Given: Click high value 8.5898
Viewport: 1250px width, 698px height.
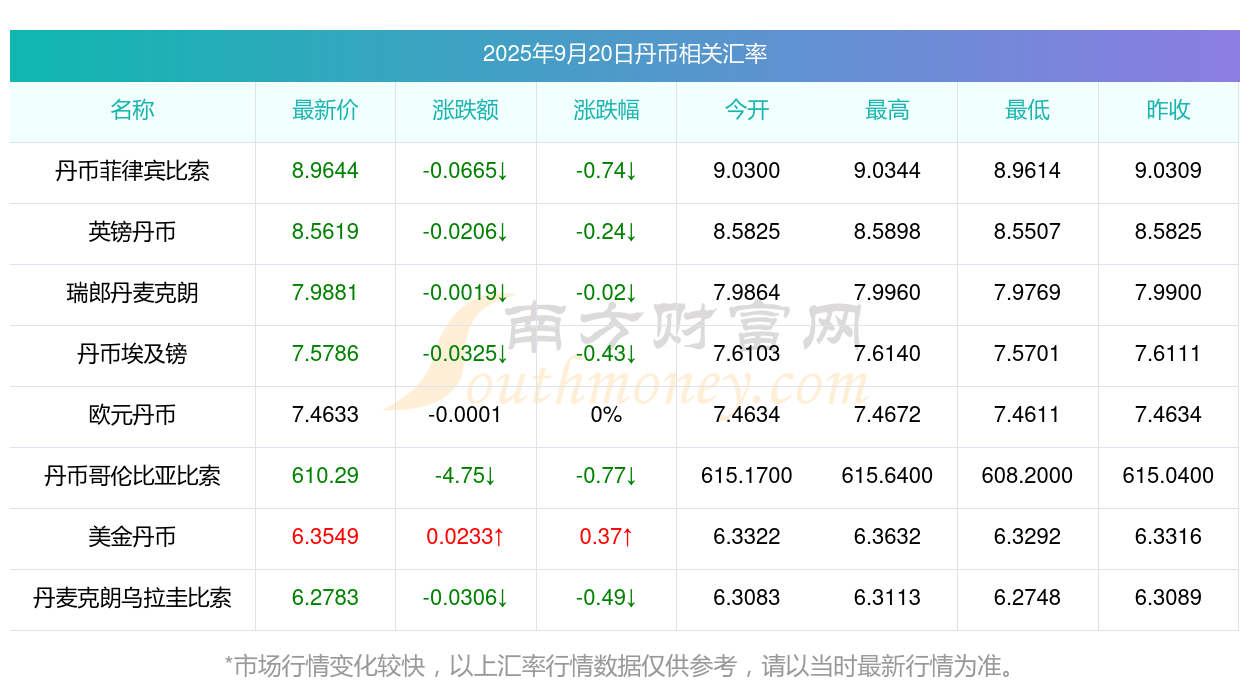Looking at the screenshot, I should pos(887,232).
